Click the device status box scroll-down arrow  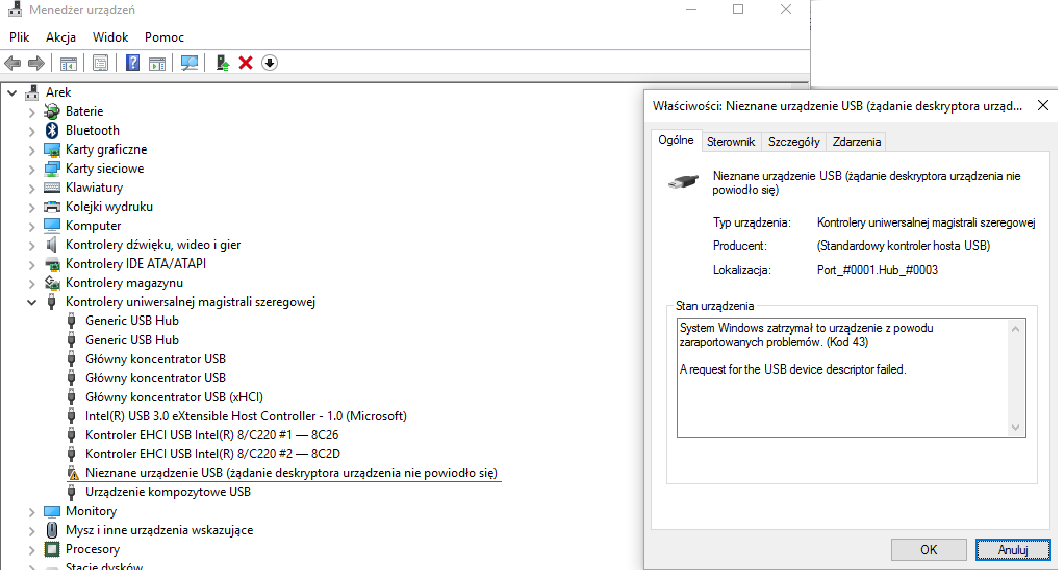click(1016, 428)
